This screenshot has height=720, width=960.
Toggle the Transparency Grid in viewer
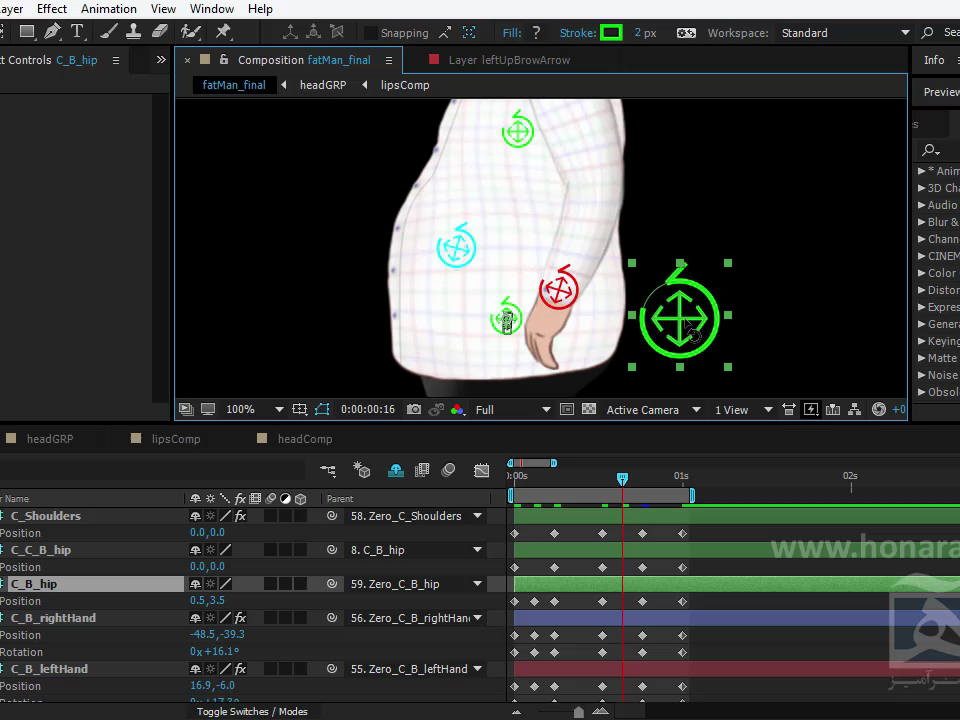tap(588, 409)
